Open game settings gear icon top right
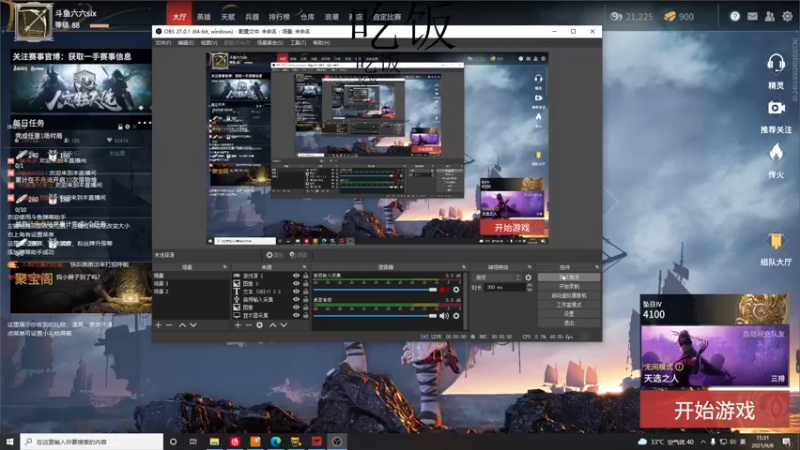 (787, 16)
